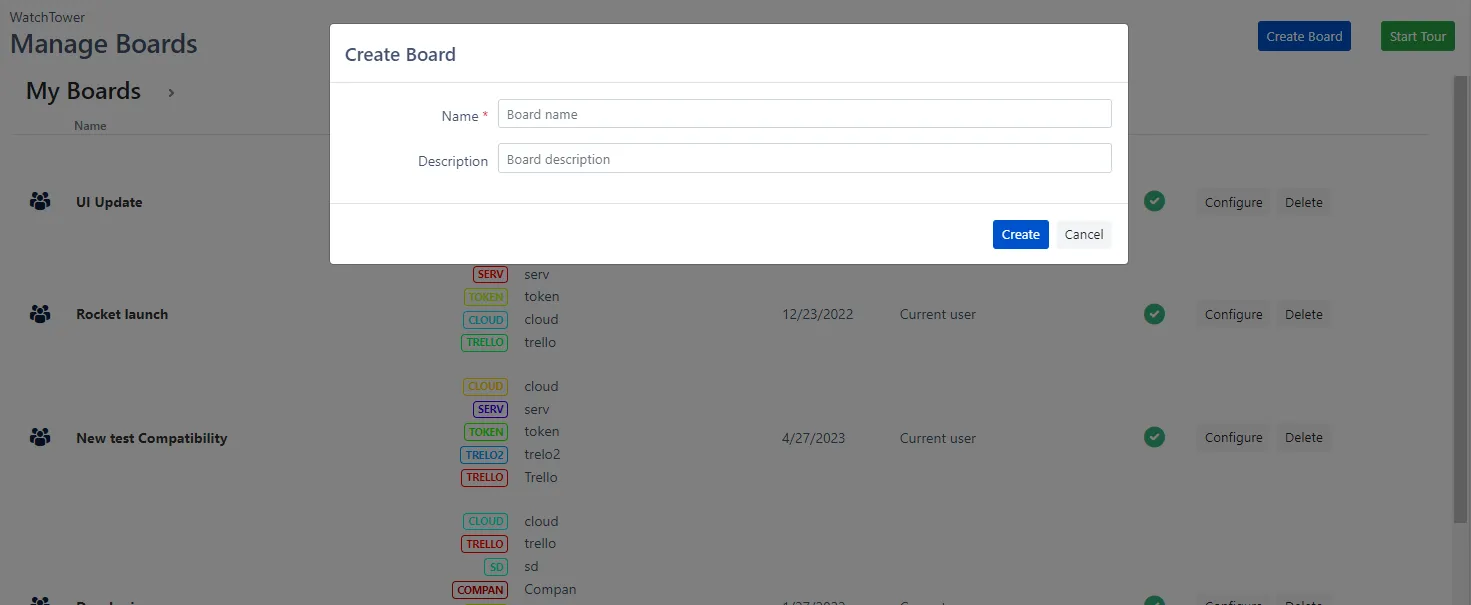Open the Rocket launch board name
Screen dimensions: 1471x605
coord(122,314)
